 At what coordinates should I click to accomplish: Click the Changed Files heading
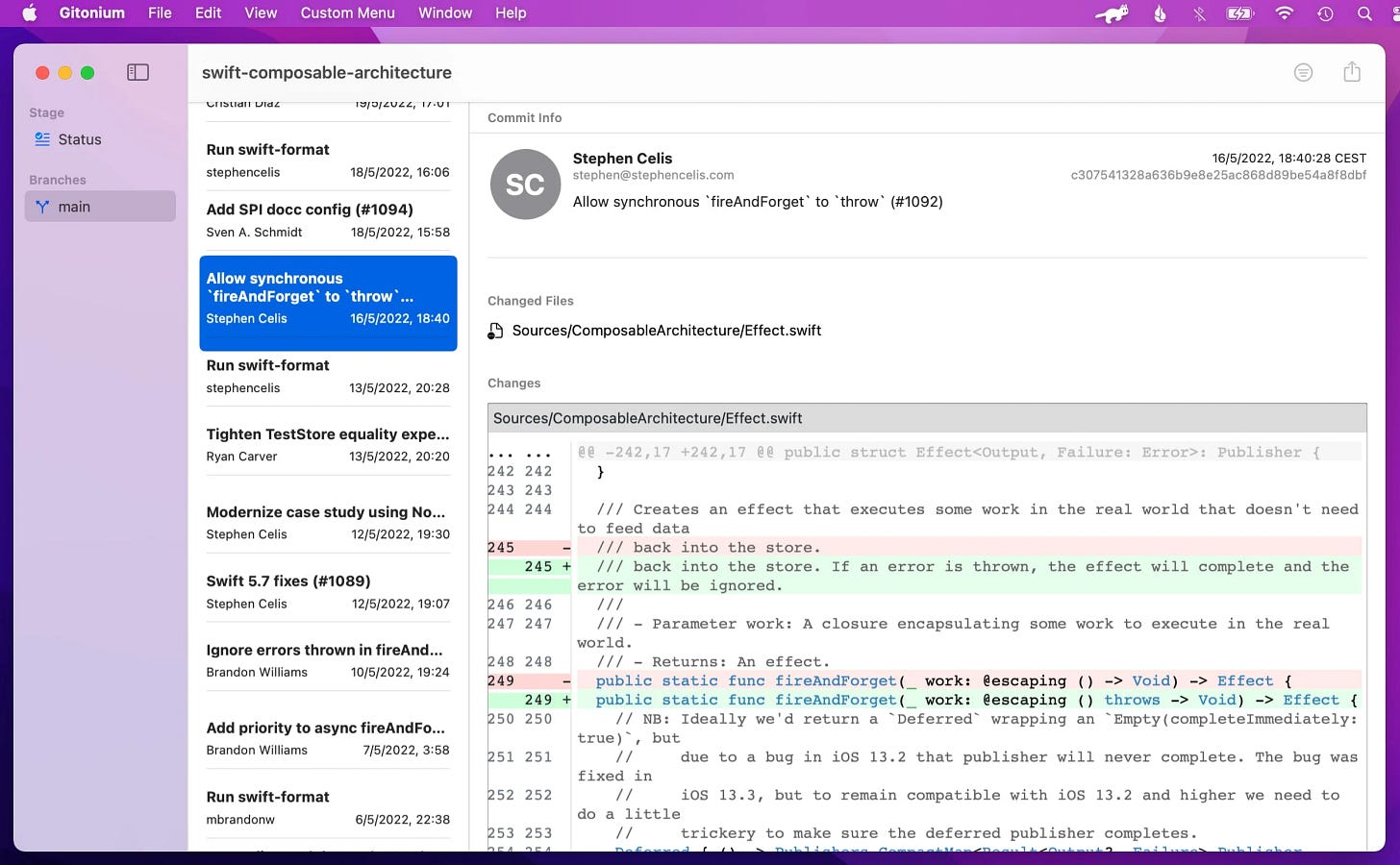click(x=530, y=301)
